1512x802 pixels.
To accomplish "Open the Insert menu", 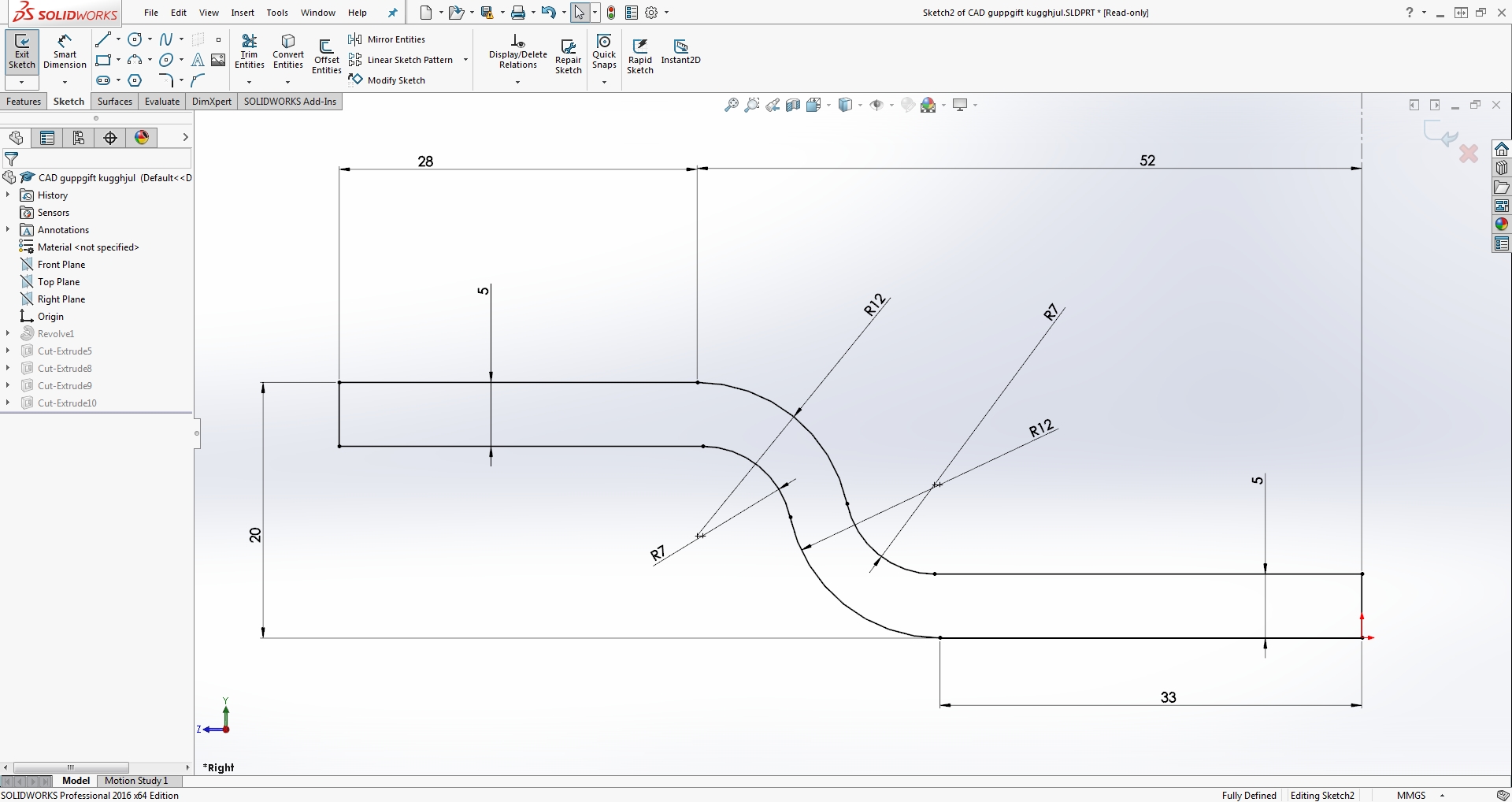I will tap(243, 13).
